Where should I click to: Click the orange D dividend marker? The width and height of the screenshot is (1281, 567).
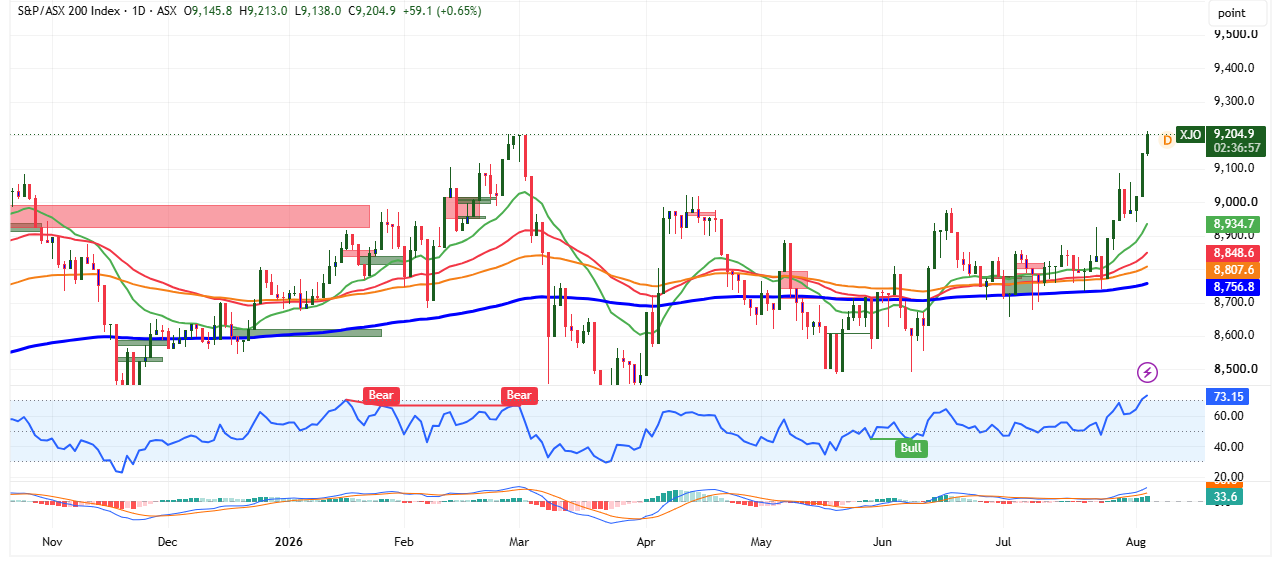pos(1166,140)
